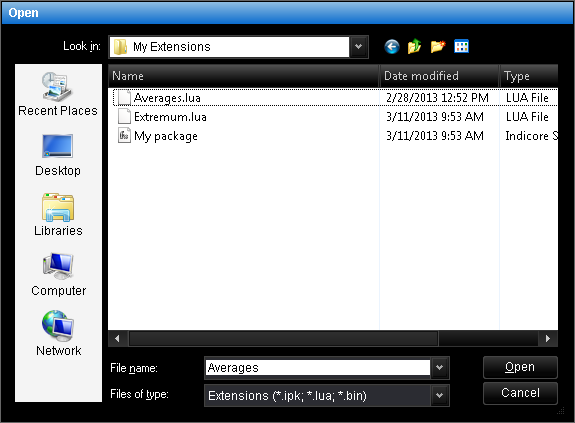The image size is (575, 423).
Task: Create a new folder with toolbar icon
Action: click(438, 47)
